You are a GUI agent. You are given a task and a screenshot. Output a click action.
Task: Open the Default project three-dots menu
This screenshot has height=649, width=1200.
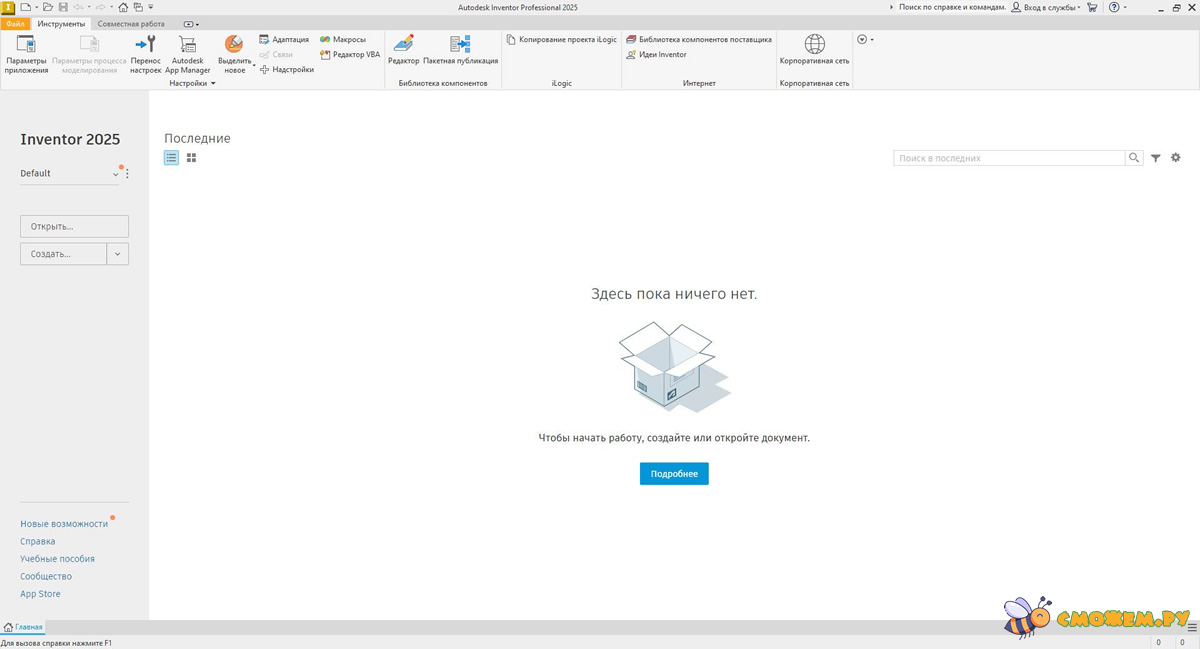point(127,174)
